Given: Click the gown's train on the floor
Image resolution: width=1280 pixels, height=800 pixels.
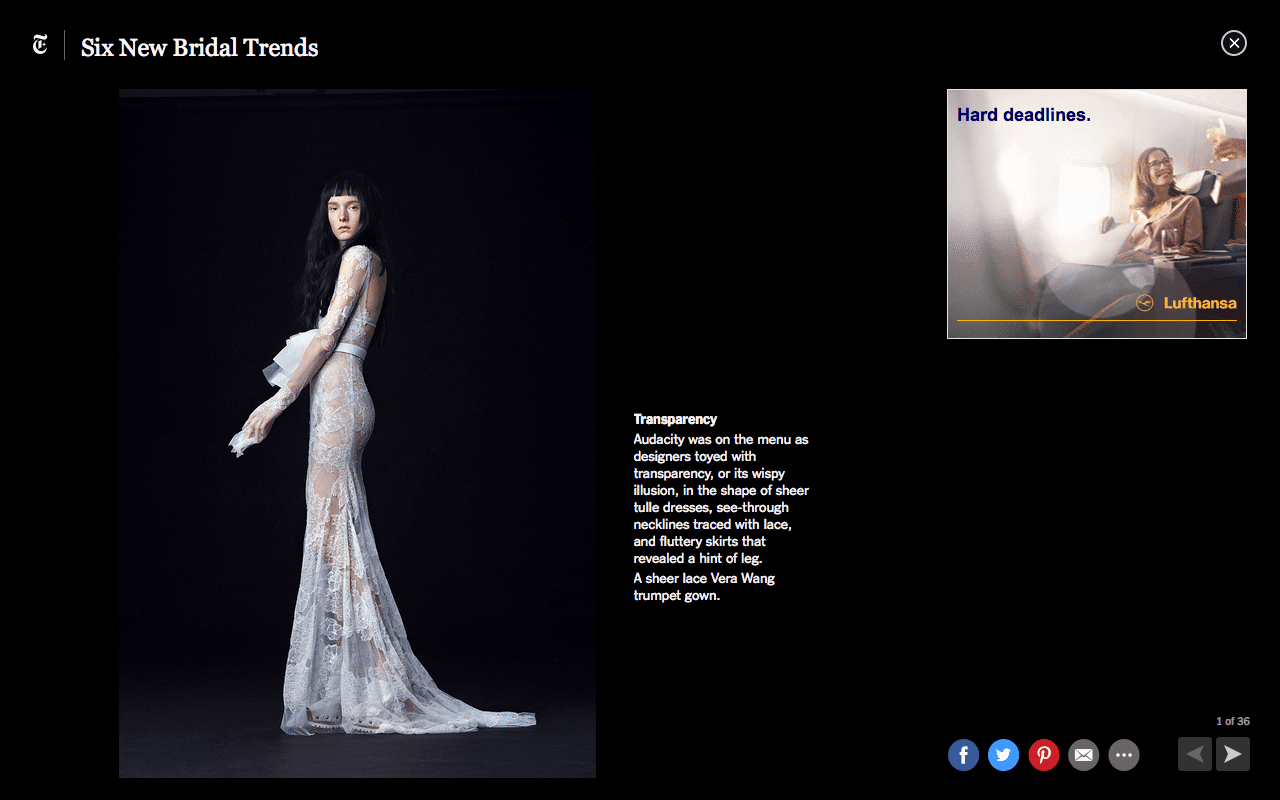Looking at the screenshot, I should [x=480, y=718].
